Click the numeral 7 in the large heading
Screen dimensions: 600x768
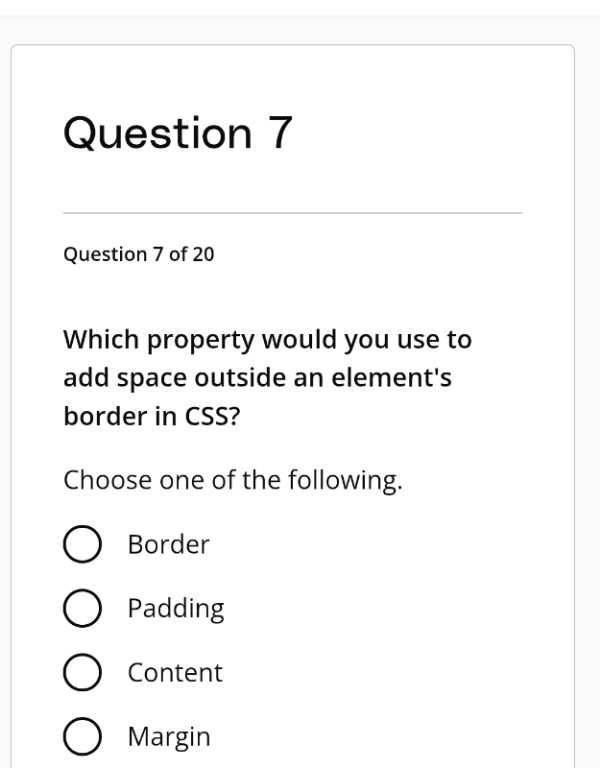pyautogui.click(x=277, y=134)
